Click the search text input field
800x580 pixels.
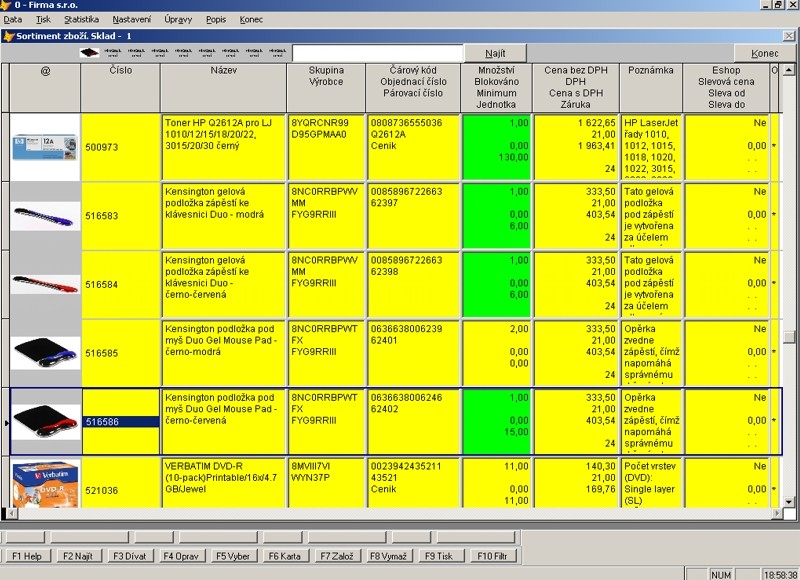[378, 52]
